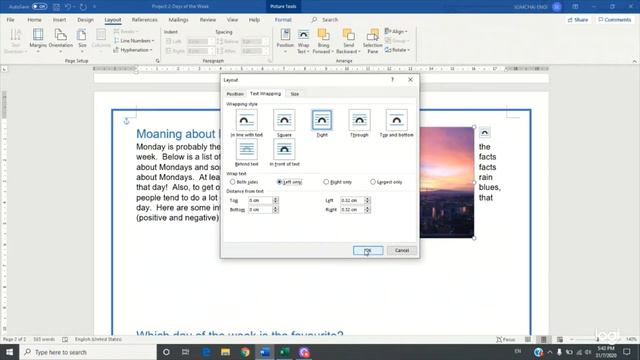Viewport: 640px width, 360px height.
Task: Open the Selection Pane
Action: pyautogui.click(x=372, y=41)
